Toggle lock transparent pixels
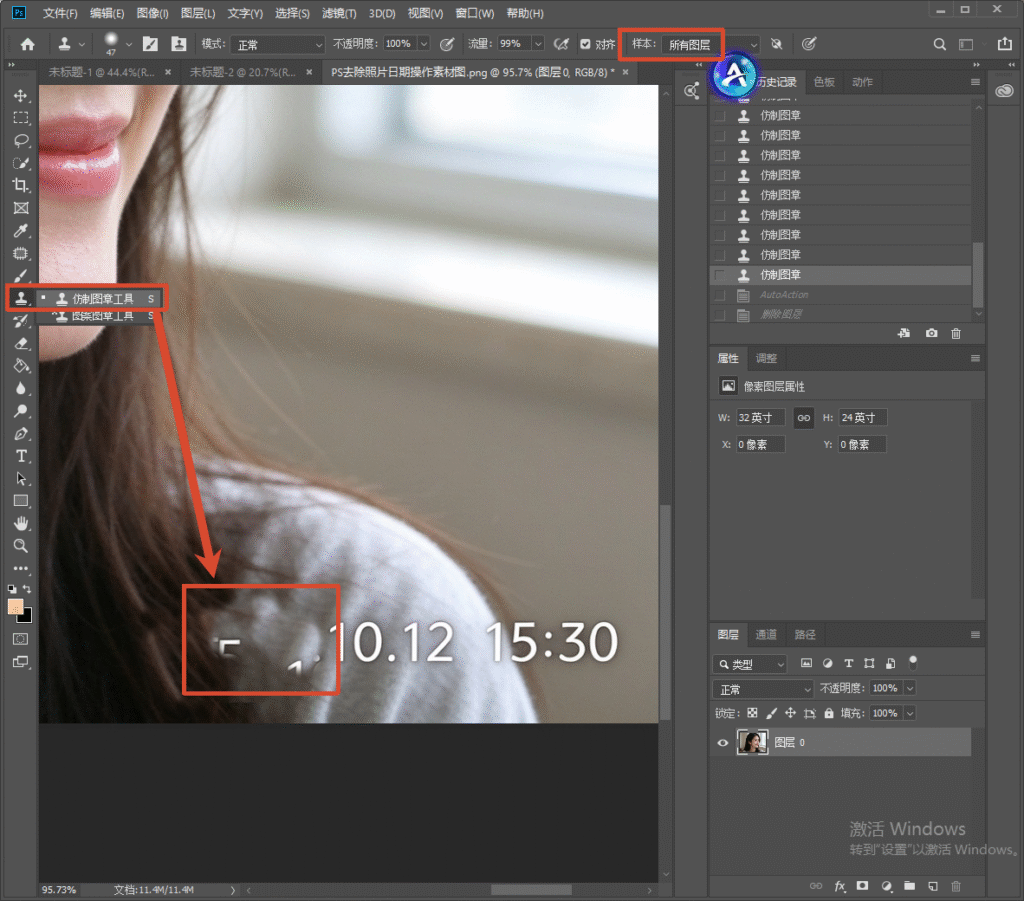 click(x=752, y=713)
